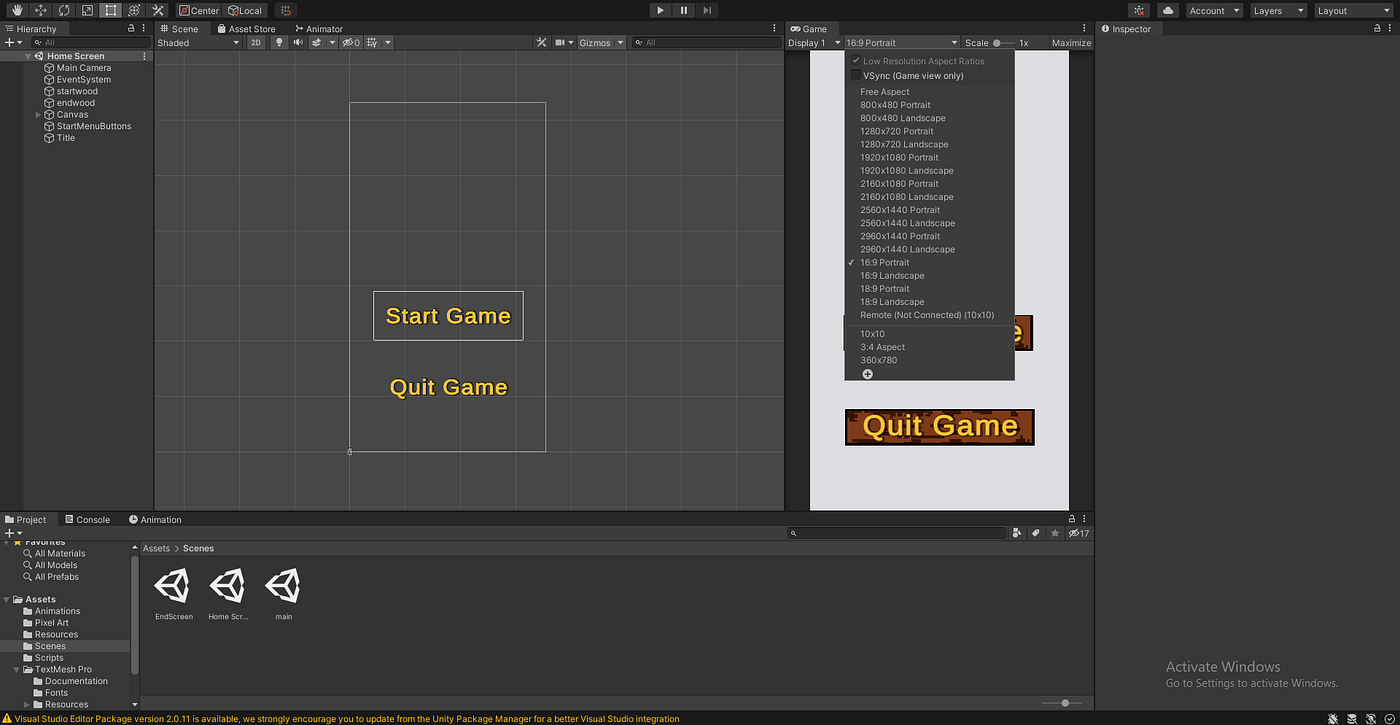Switch to the Animation tab
This screenshot has width=1400, height=725.
point(155,520)
